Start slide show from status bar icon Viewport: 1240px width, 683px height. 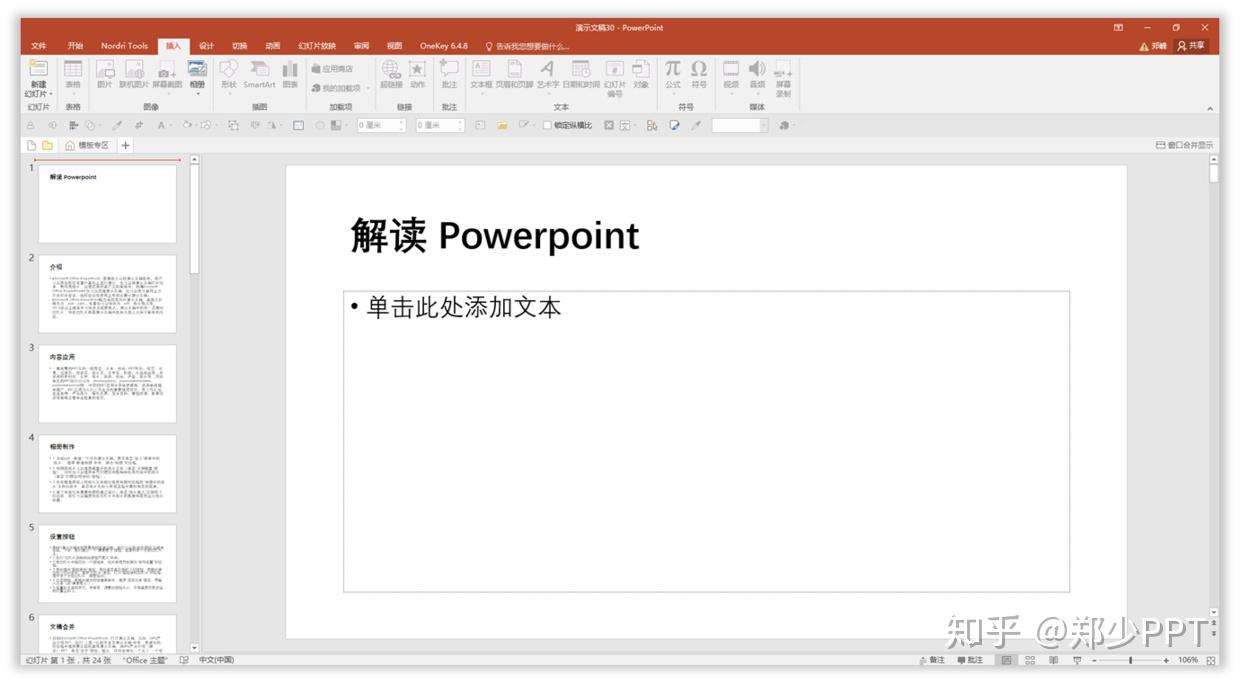click(1077, 660)
